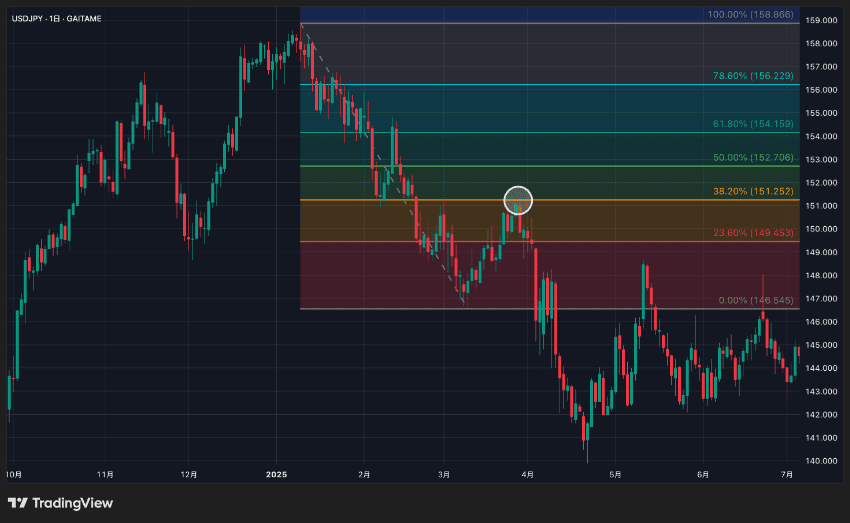
Task: Click the TradingView logo icon
Action: coord(17,503)
